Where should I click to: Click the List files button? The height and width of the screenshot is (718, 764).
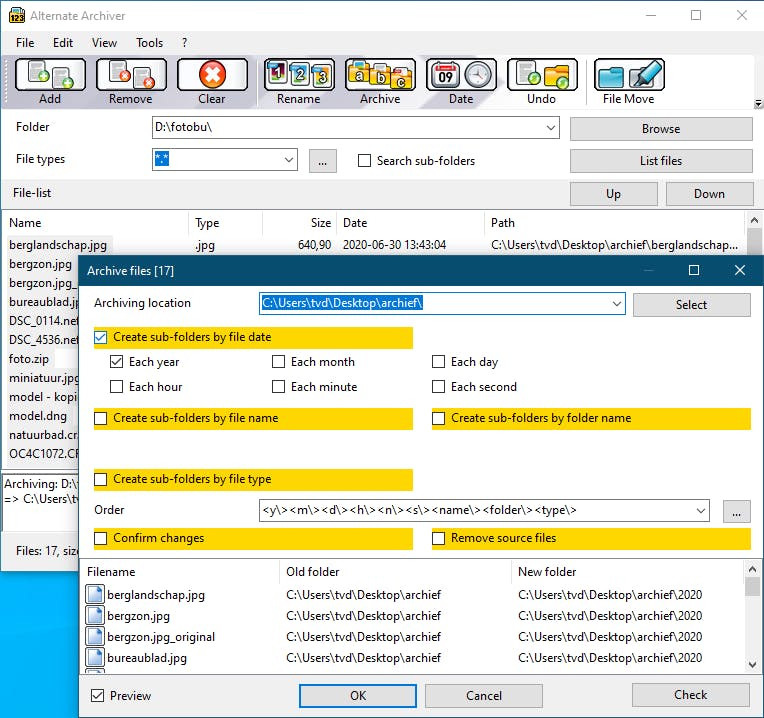(x=661, y=161)
